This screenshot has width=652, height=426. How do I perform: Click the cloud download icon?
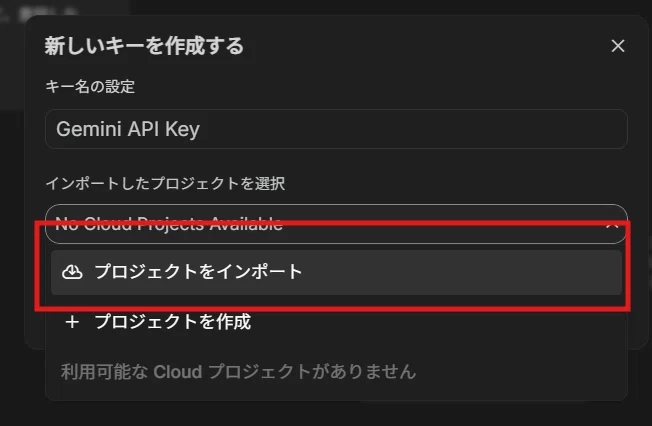click(72, 272)
